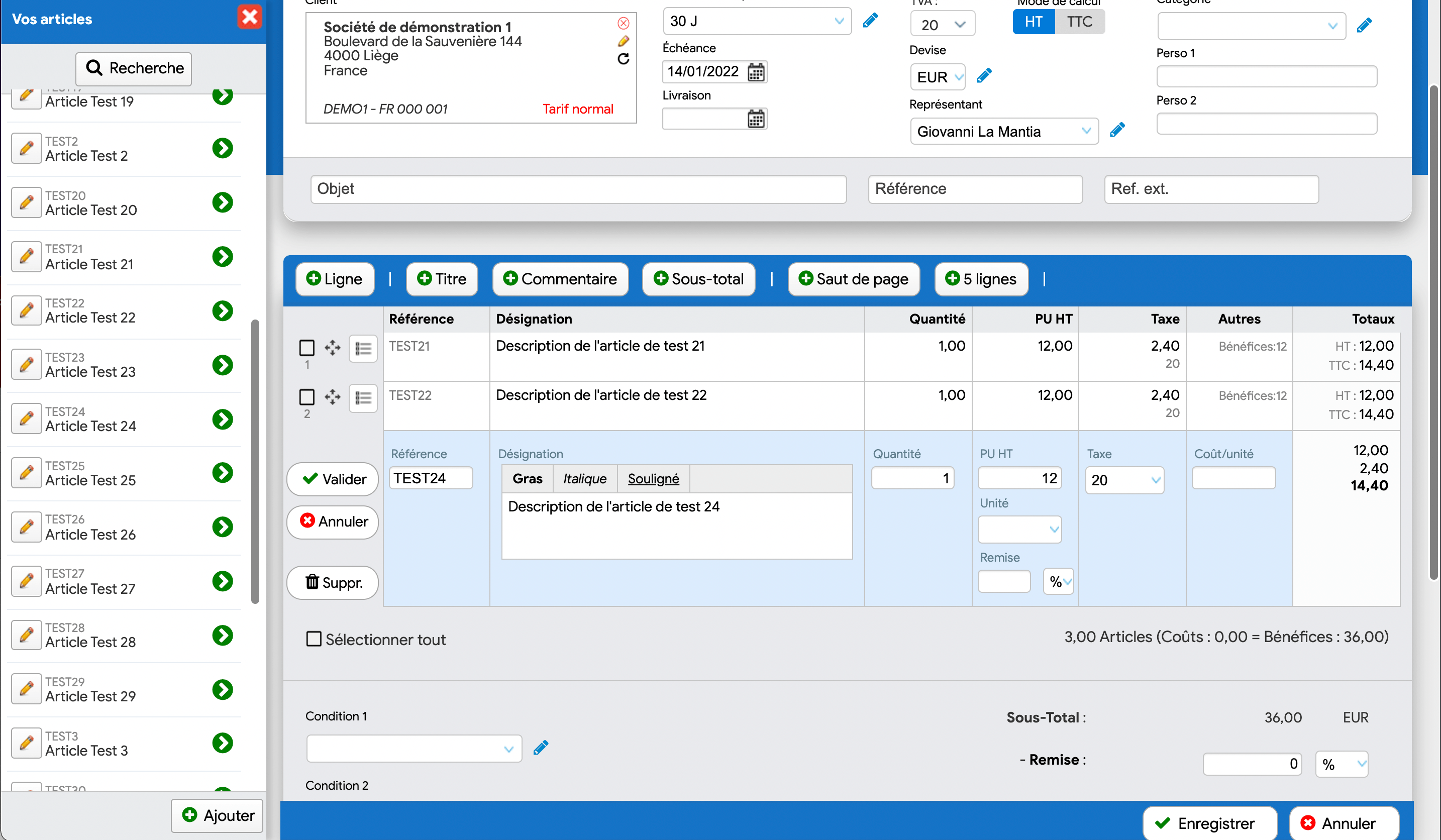Check the checkbox on TEST21 line
The height and width of the screenshot is (840, 1441).
point(306,348)
